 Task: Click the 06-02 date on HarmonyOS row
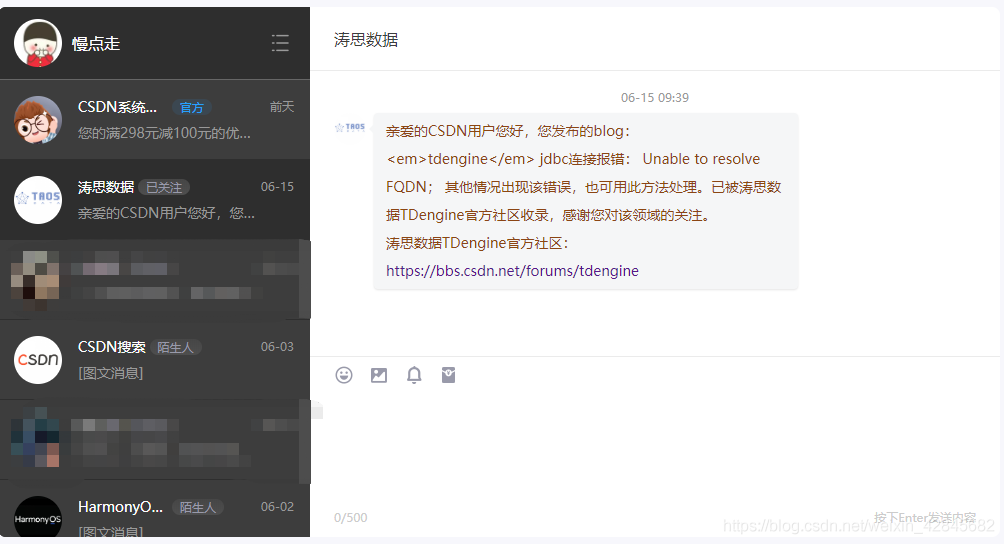pos(277,507)
